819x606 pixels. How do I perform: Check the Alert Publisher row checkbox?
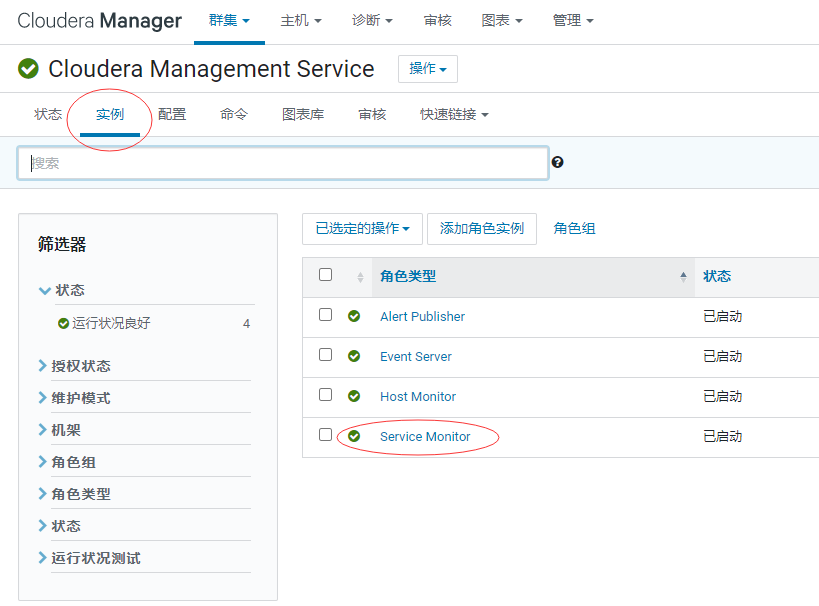pos(325,314)
